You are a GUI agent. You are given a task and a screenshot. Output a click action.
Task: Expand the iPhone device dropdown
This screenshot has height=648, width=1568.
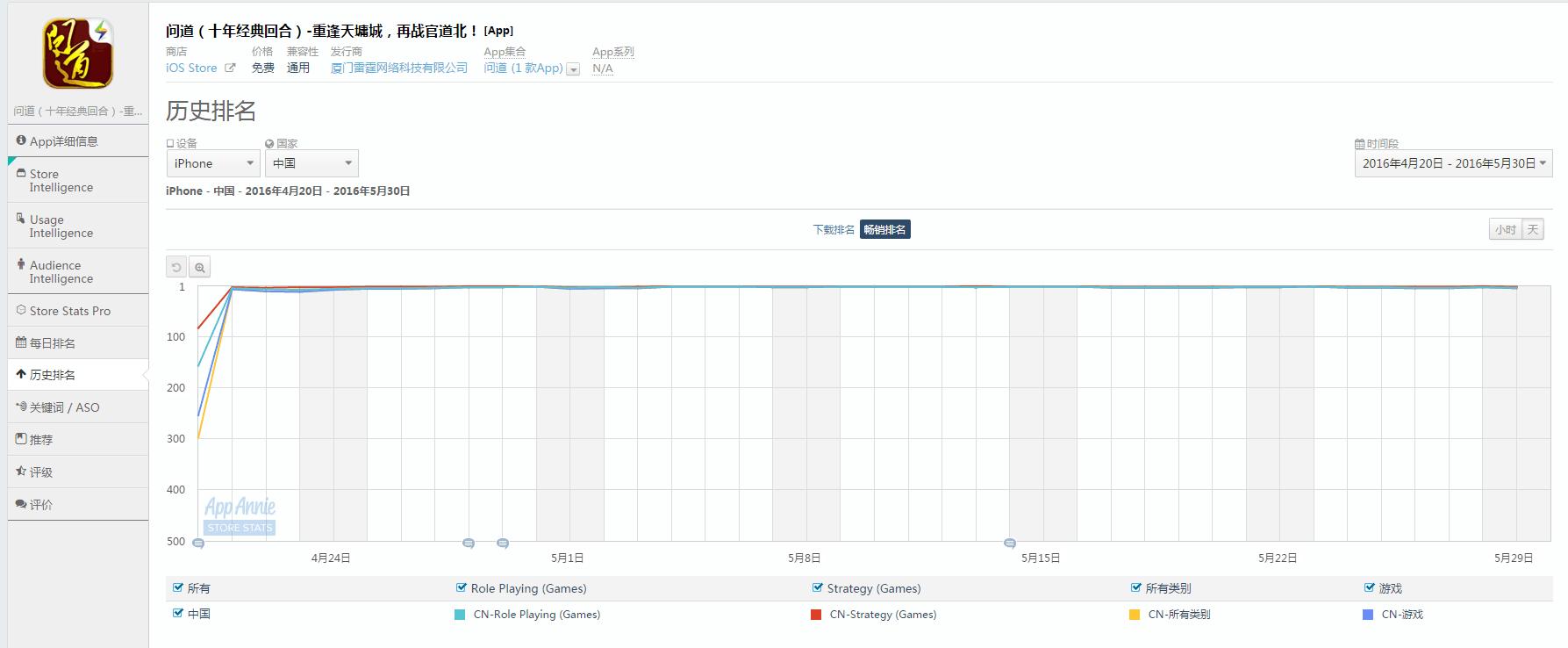coord(213,163)
